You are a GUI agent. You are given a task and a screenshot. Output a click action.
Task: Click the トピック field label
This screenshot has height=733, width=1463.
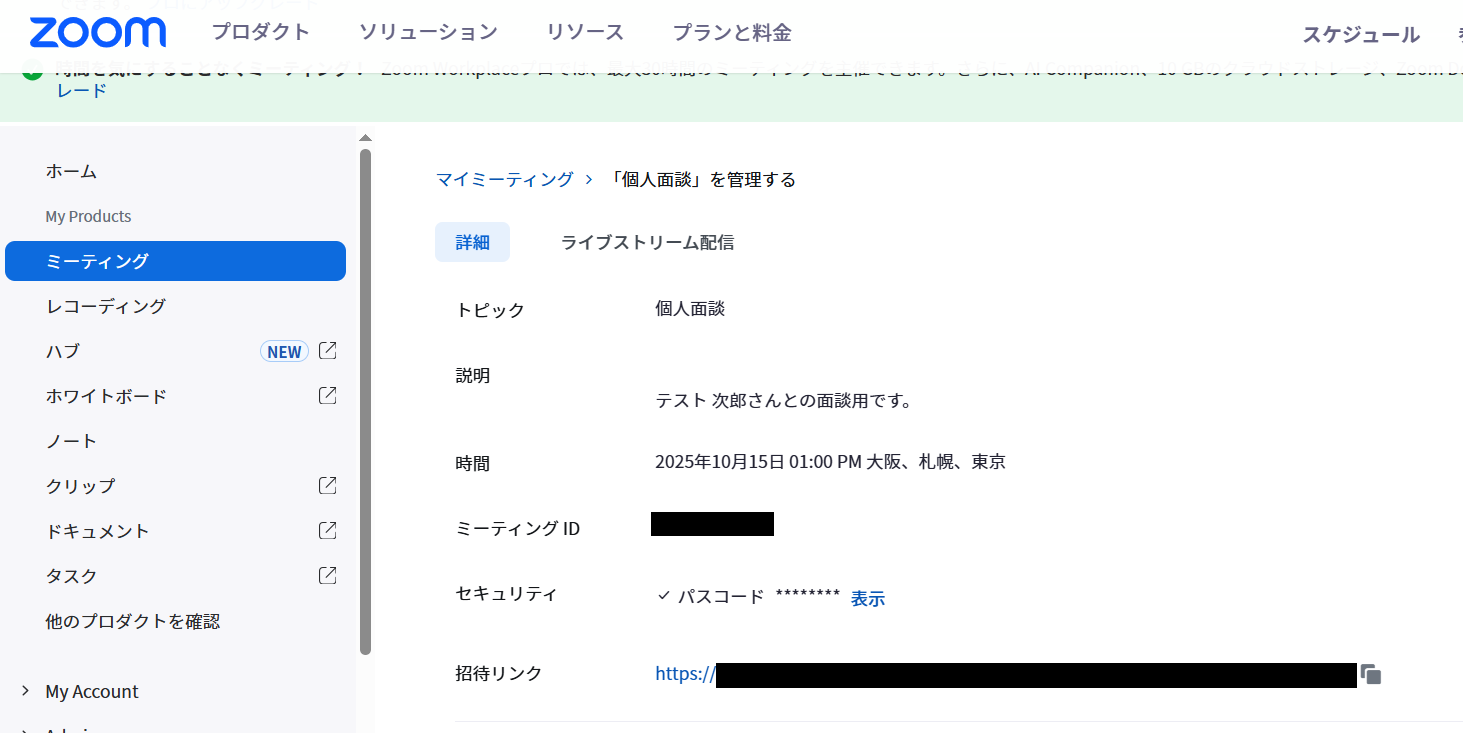pos(490,310)
